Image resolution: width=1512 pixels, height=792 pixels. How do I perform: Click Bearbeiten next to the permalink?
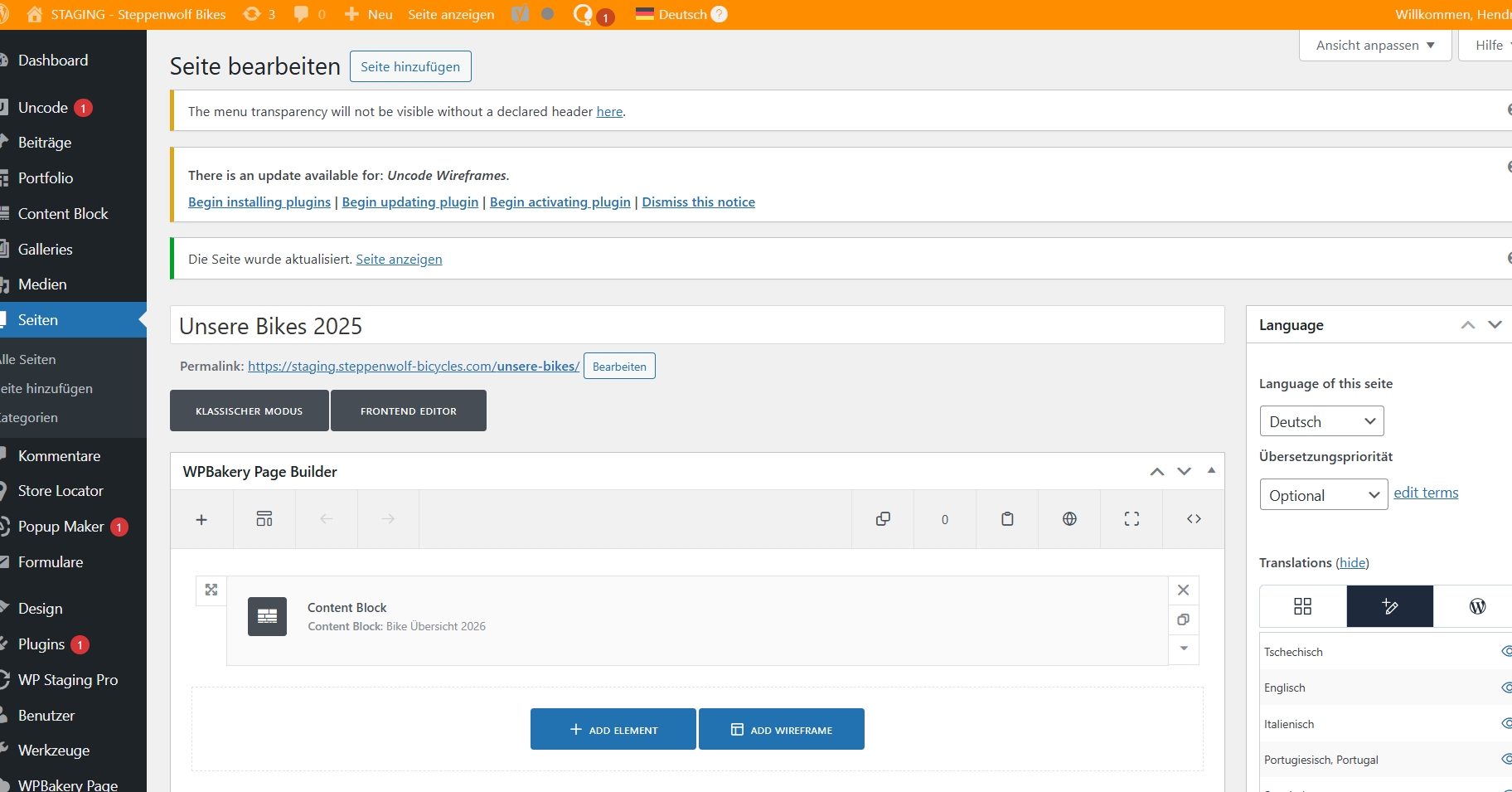[x=619, y=366]
